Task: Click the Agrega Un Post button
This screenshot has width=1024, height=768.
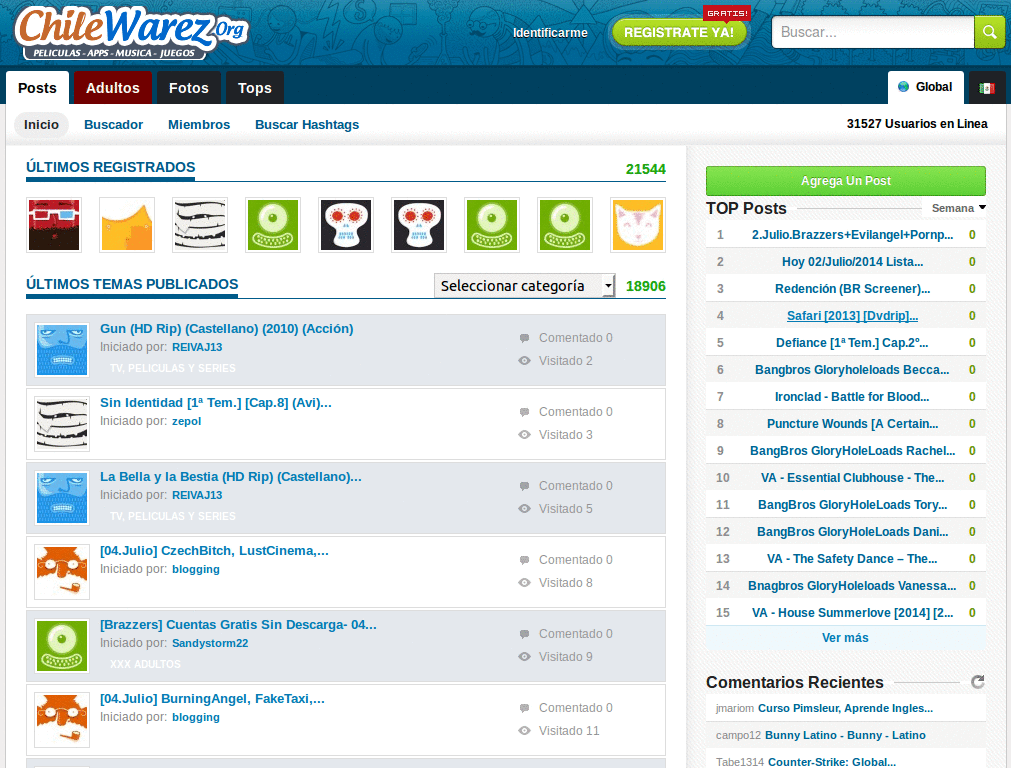Action: pos(846,181)
